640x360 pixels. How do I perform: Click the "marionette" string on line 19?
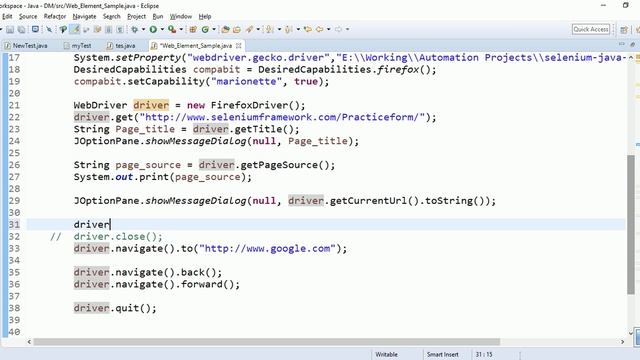pos(247,82)
